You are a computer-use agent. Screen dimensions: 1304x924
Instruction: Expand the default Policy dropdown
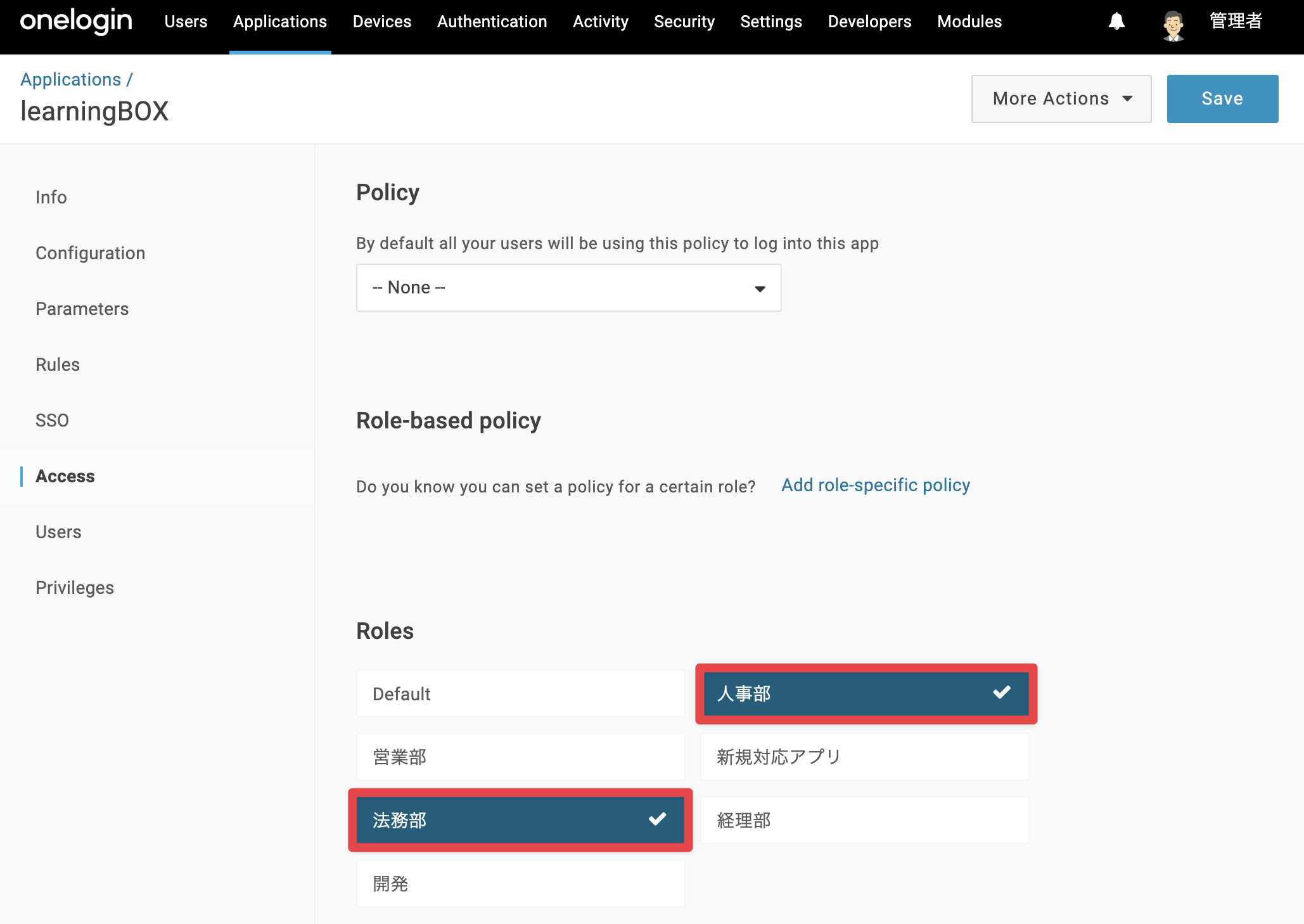point(569,288)
